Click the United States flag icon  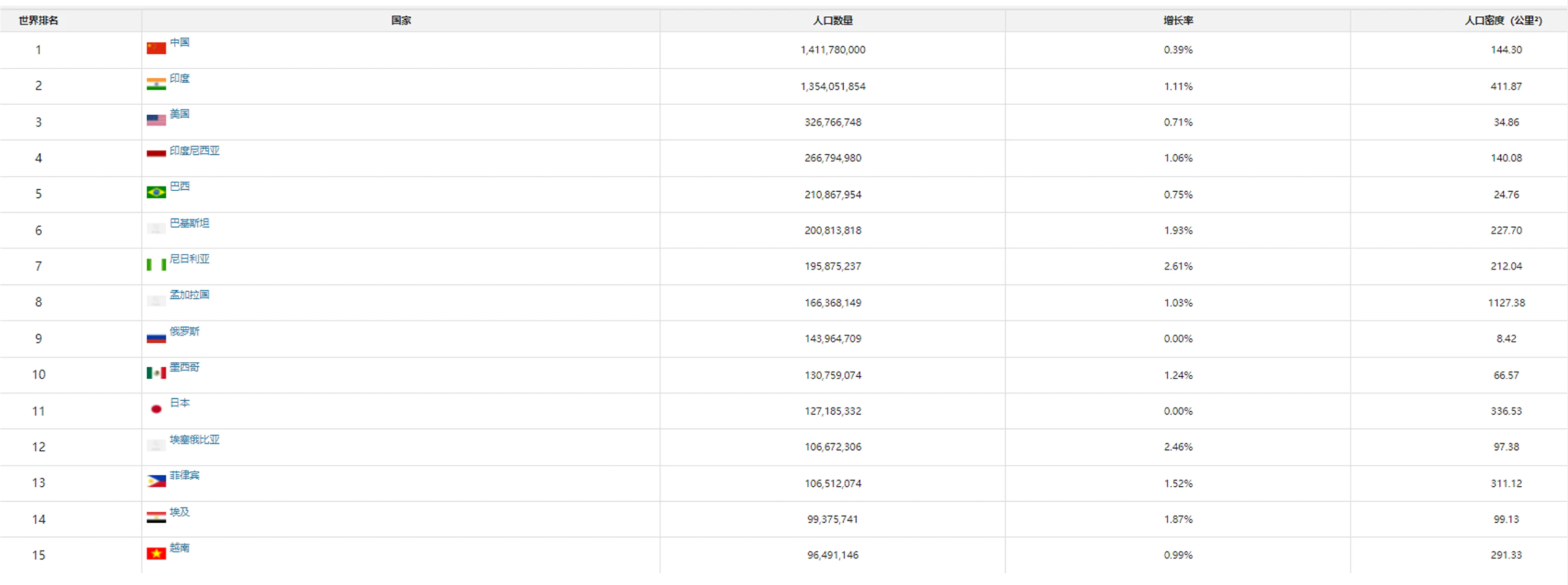[x=156, y=120]
